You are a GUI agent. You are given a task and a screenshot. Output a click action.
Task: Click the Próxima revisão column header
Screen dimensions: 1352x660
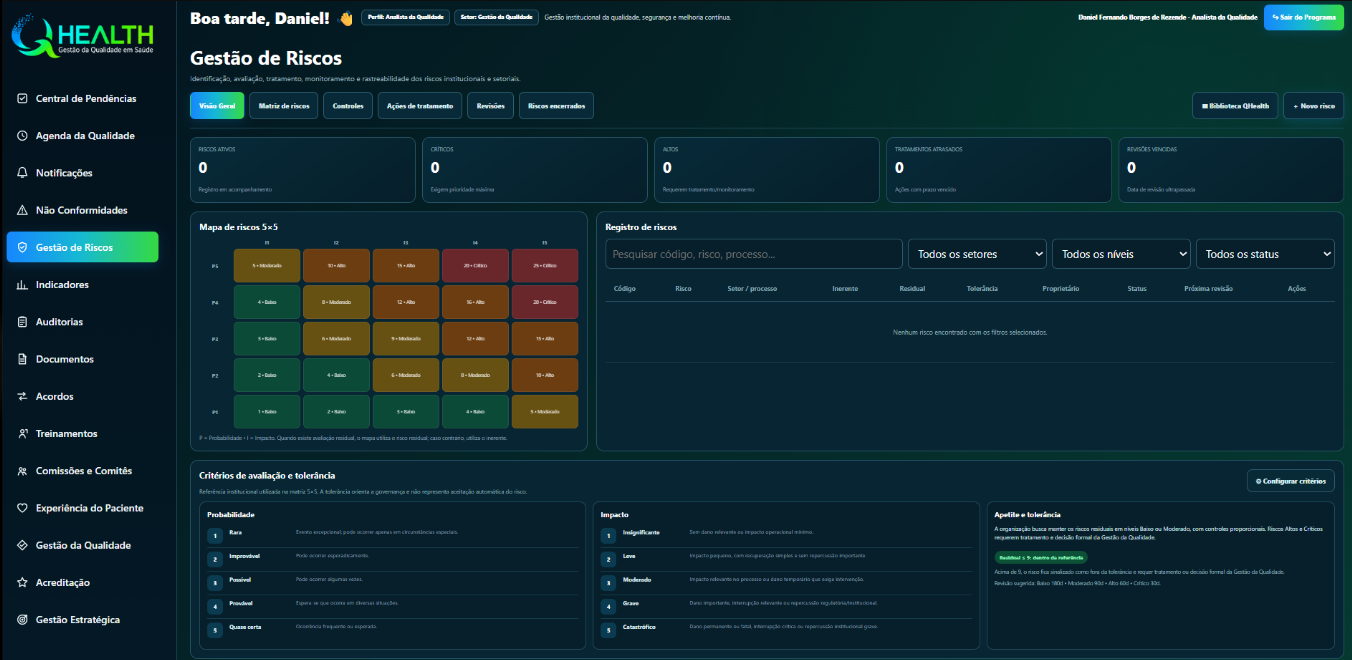(x=1208, y=288)
